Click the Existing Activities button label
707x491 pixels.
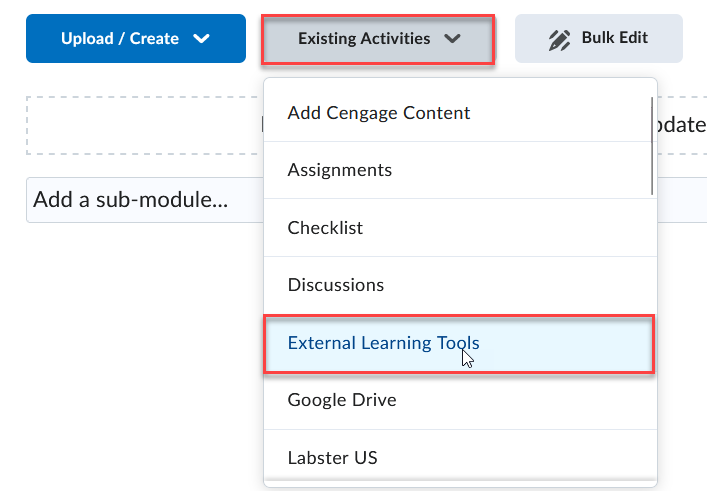(364, 39)
